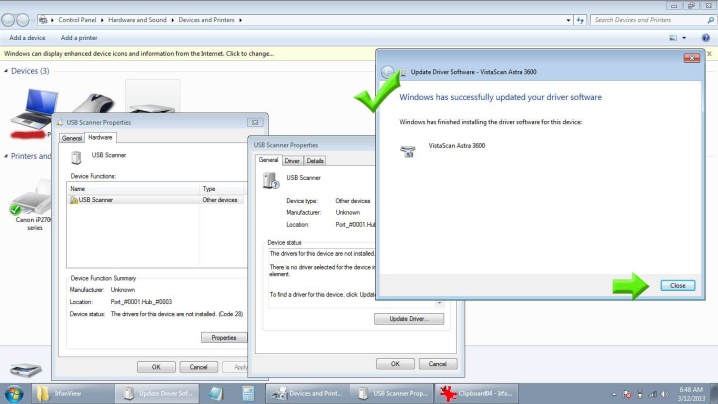Collapse the Printers and Faxes group
Viewport: 718px width, 404px height.
click(6, 156)
